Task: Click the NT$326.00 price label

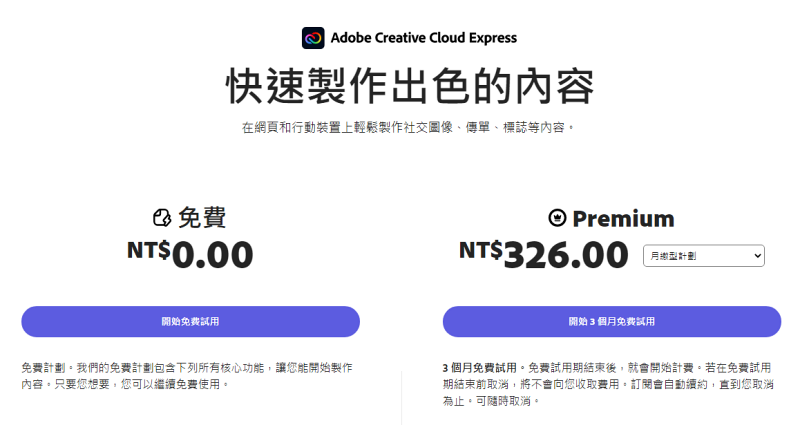Action: click(x=543, y=254)
